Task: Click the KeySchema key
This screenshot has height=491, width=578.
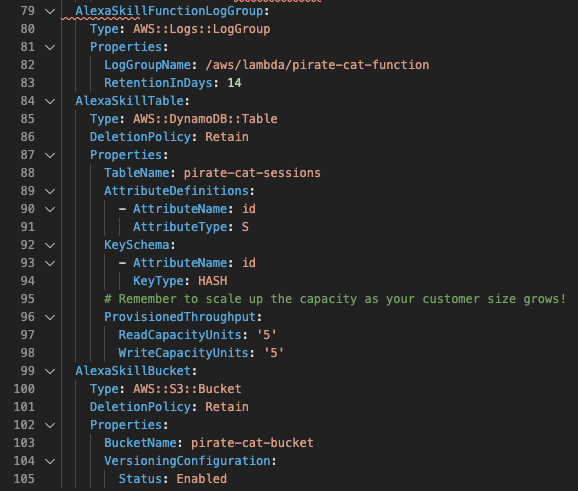Action: tap(137, 245)
